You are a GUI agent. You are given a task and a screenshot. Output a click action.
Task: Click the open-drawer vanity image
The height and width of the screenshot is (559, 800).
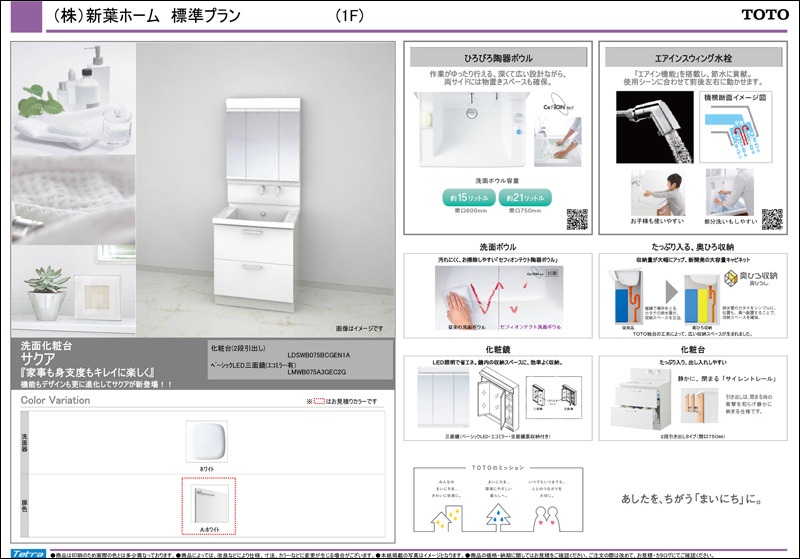coord(640,399)
